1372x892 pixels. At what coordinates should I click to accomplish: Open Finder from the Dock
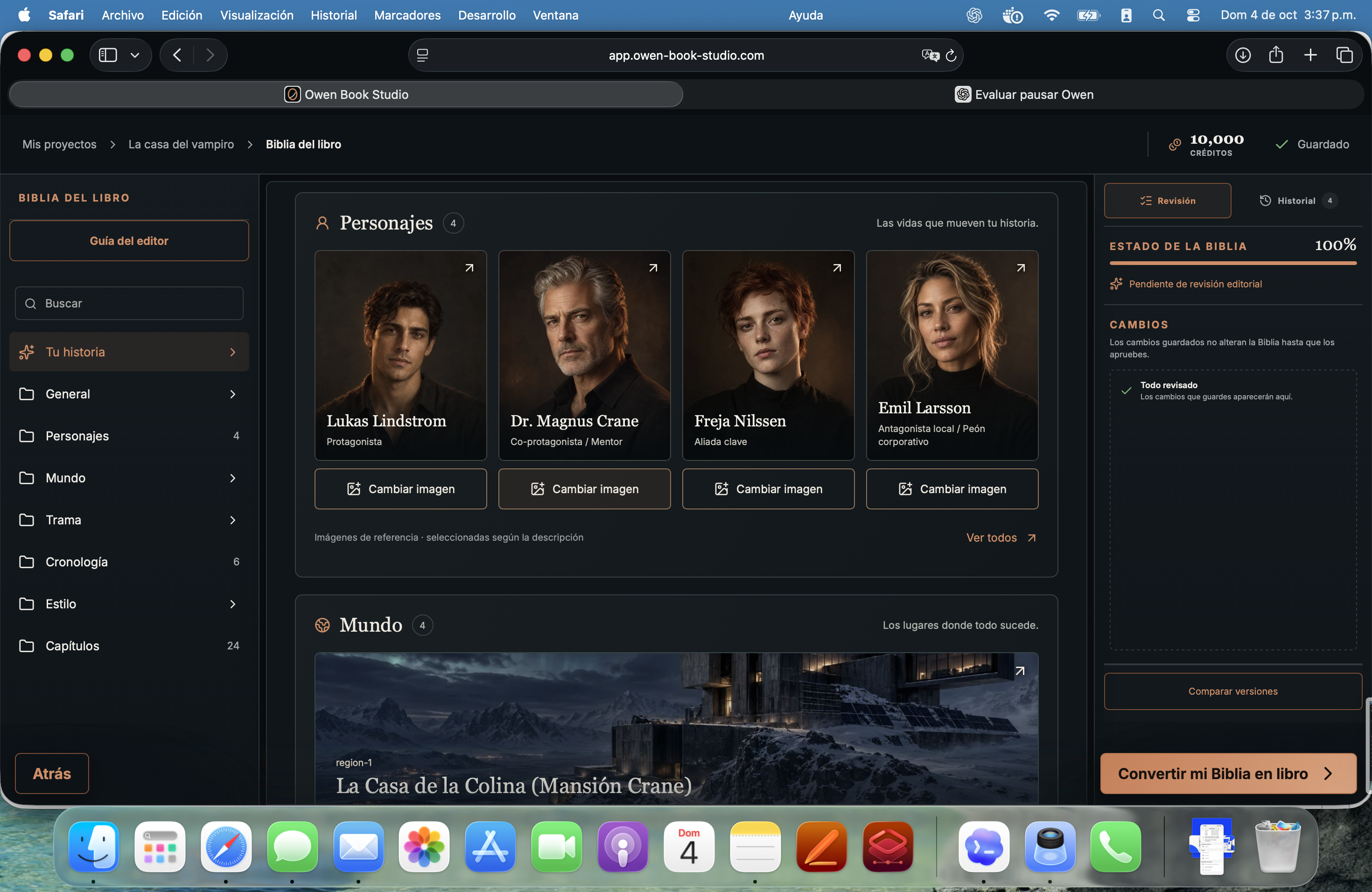pos(94,846)
